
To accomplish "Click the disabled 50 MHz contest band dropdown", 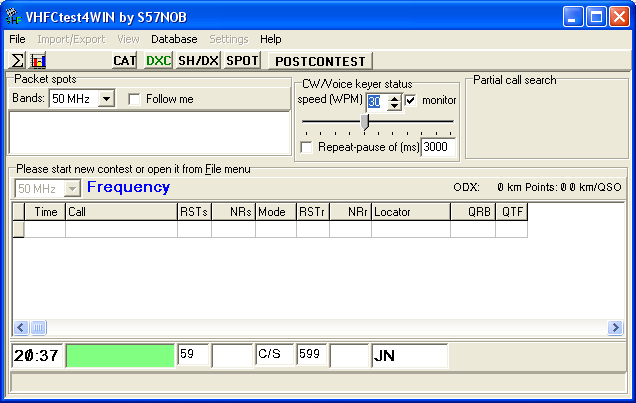I will click(47, 189).
